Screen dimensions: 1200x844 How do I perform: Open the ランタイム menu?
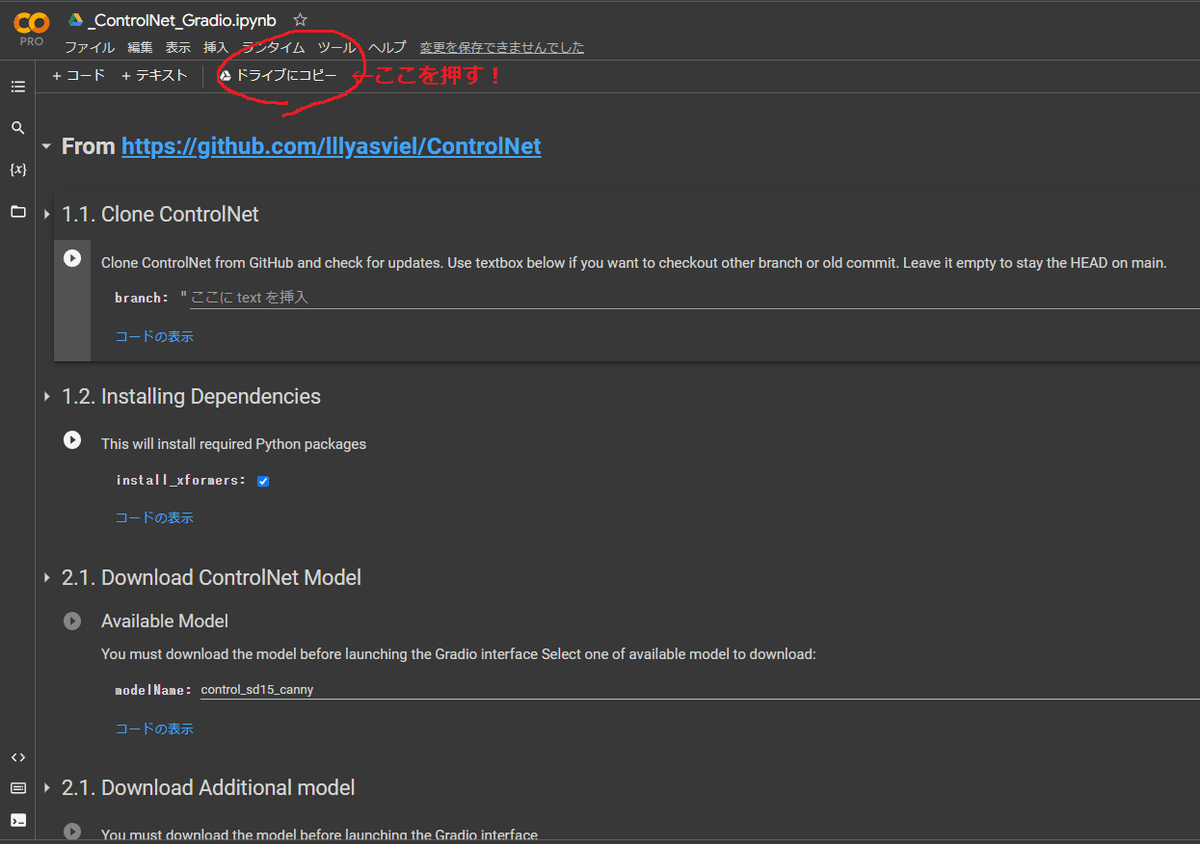[273, 47]
